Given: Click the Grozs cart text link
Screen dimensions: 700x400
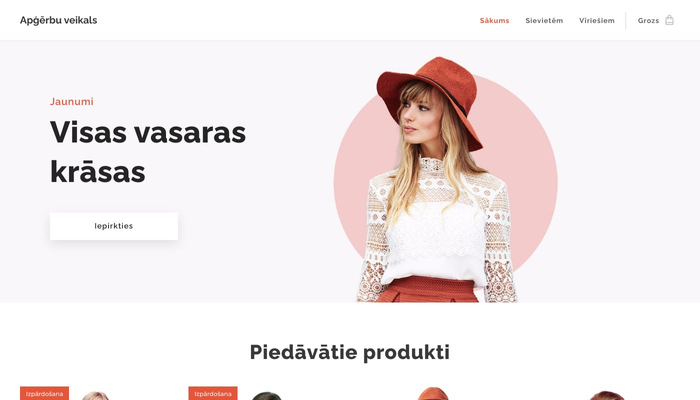Looking at the screenshot, I should [x=648, y=21].
